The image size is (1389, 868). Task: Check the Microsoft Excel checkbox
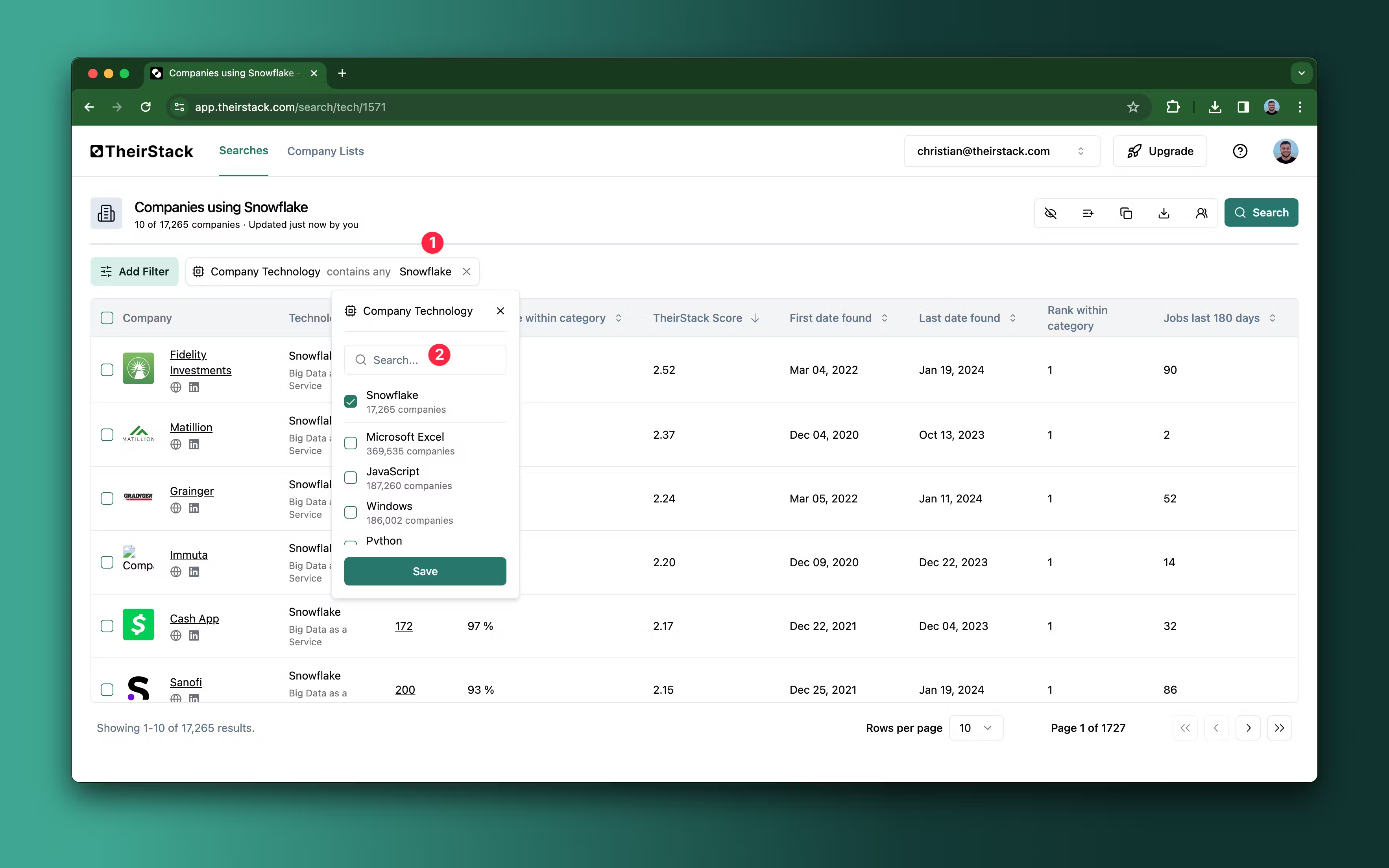tap(351, 443)
